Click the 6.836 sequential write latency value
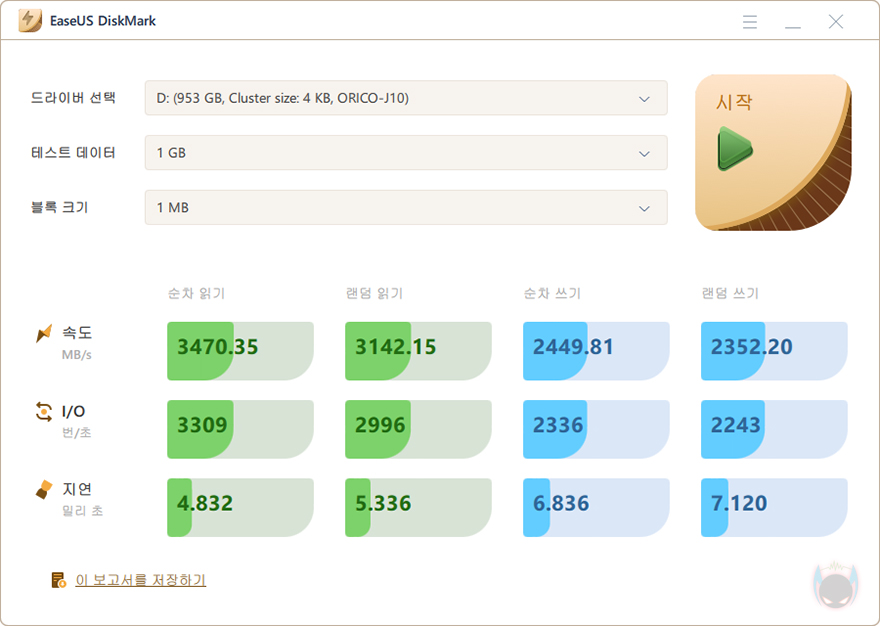The height and width of the screenshot is (626, 880). (561, 503)
